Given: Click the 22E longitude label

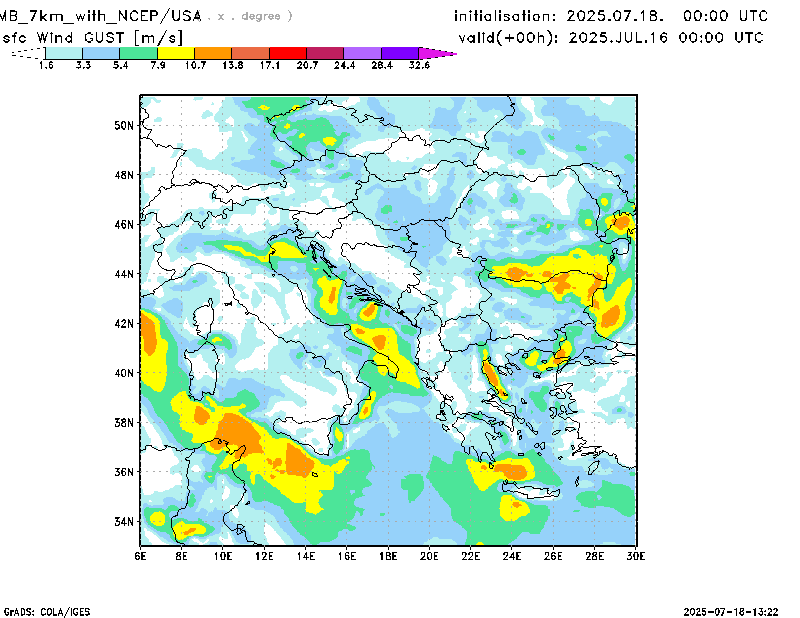Looking at the screenshot, I should 471,556.
